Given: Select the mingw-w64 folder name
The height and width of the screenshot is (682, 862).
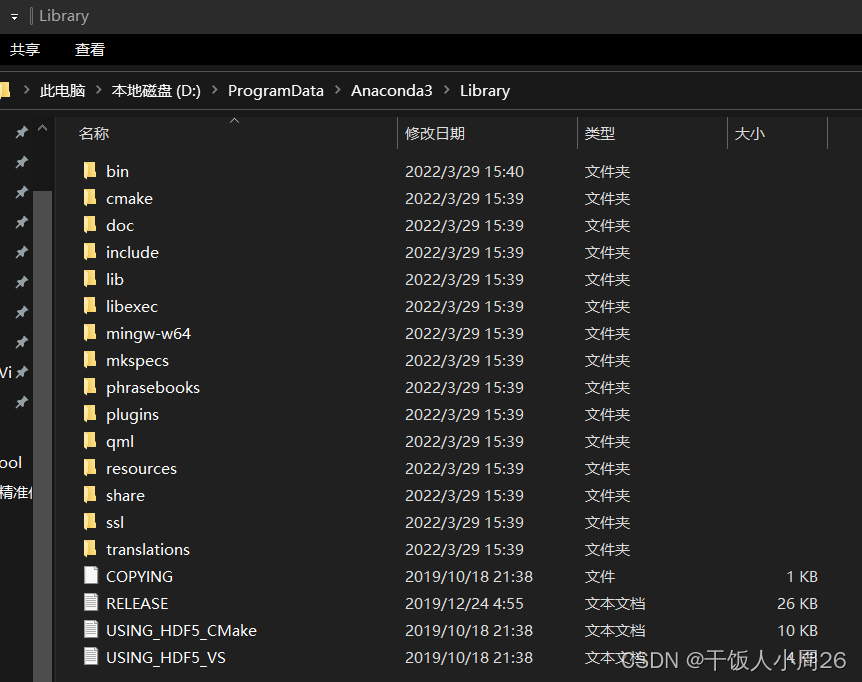Looking at the screenshot, I should point(148,334).
